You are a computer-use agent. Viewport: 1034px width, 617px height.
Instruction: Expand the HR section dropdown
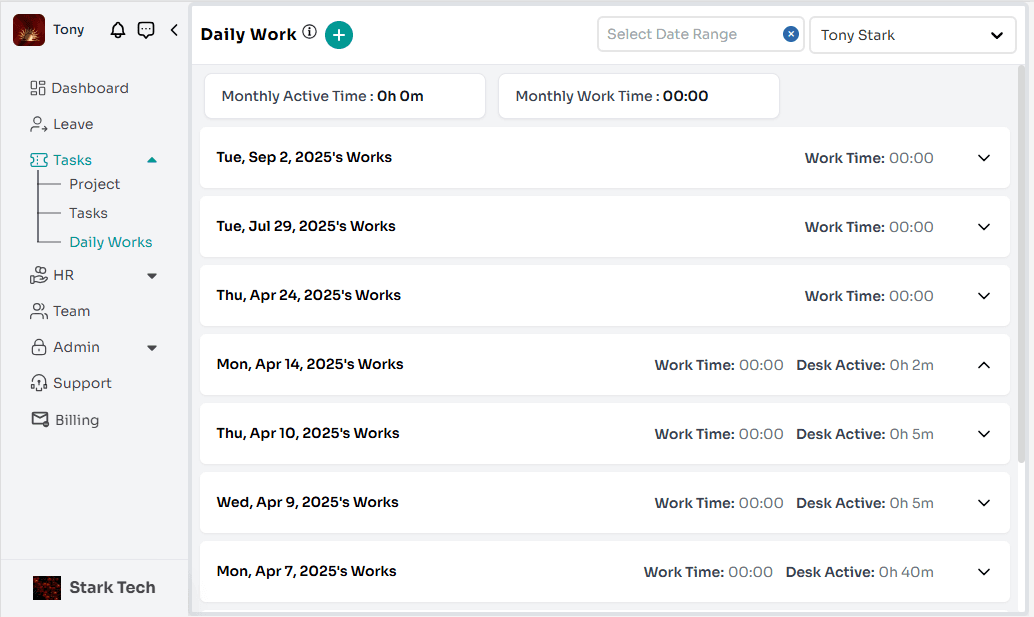(x=151, y=275)
